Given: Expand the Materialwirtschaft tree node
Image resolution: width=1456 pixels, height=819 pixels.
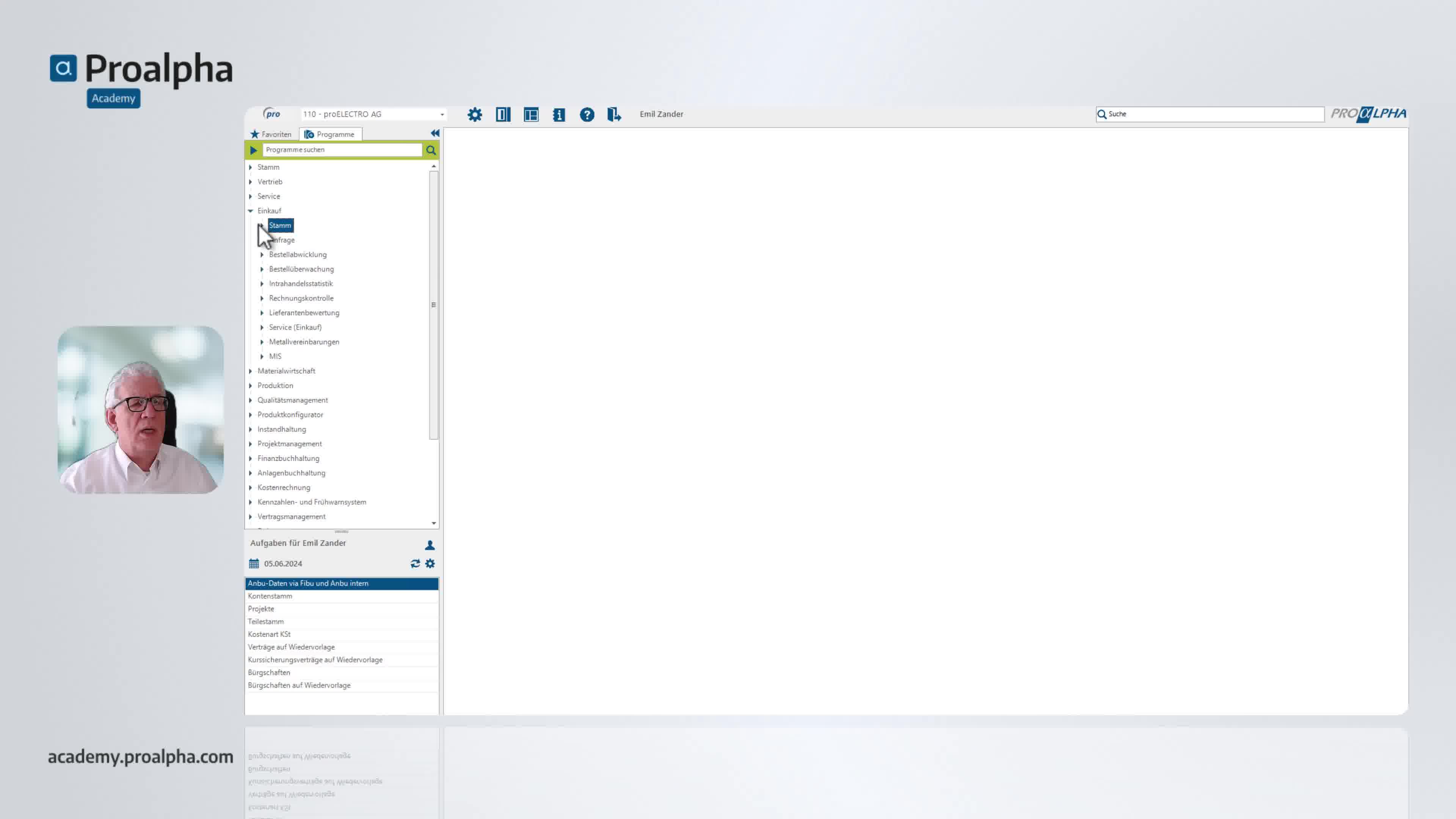Looking at the screenshot, I should (x=250, y=371).
